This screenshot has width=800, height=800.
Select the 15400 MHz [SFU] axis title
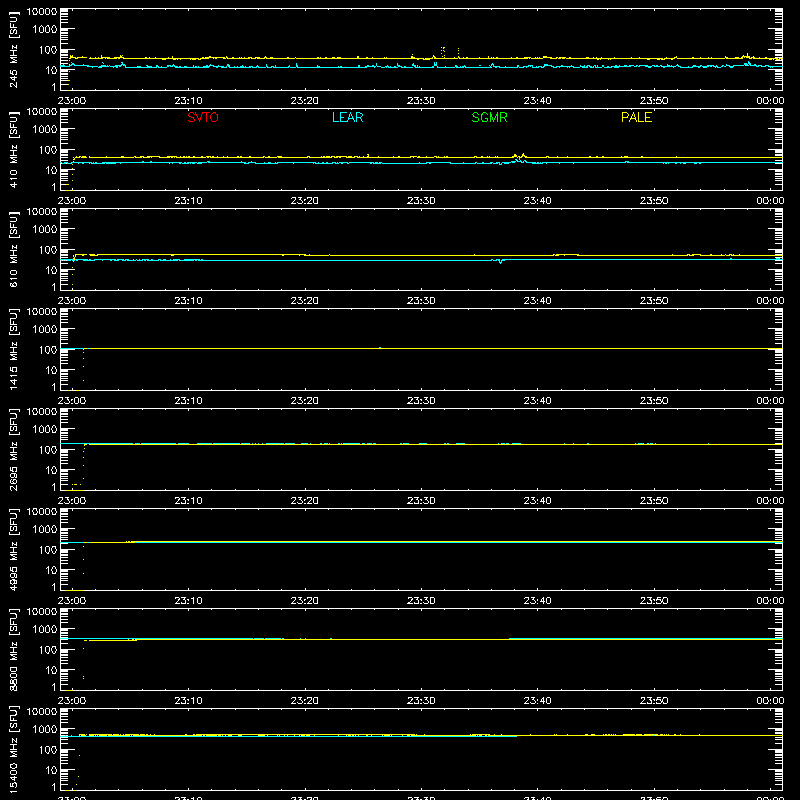point(13,749)
